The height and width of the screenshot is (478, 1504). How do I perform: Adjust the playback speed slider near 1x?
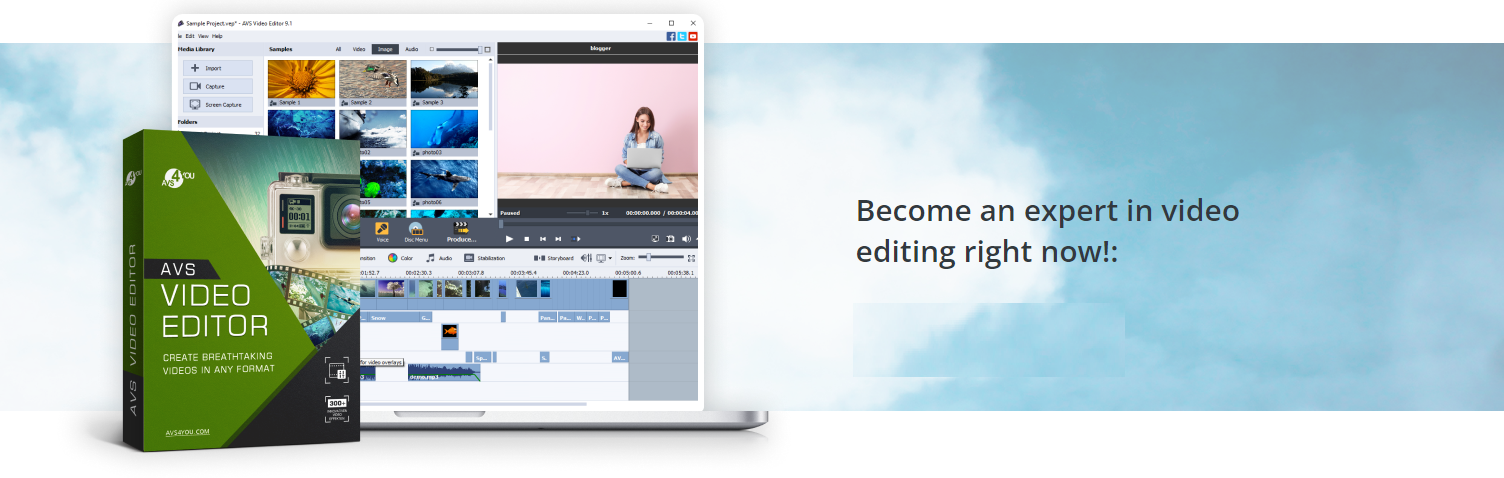tap(580, 212)
